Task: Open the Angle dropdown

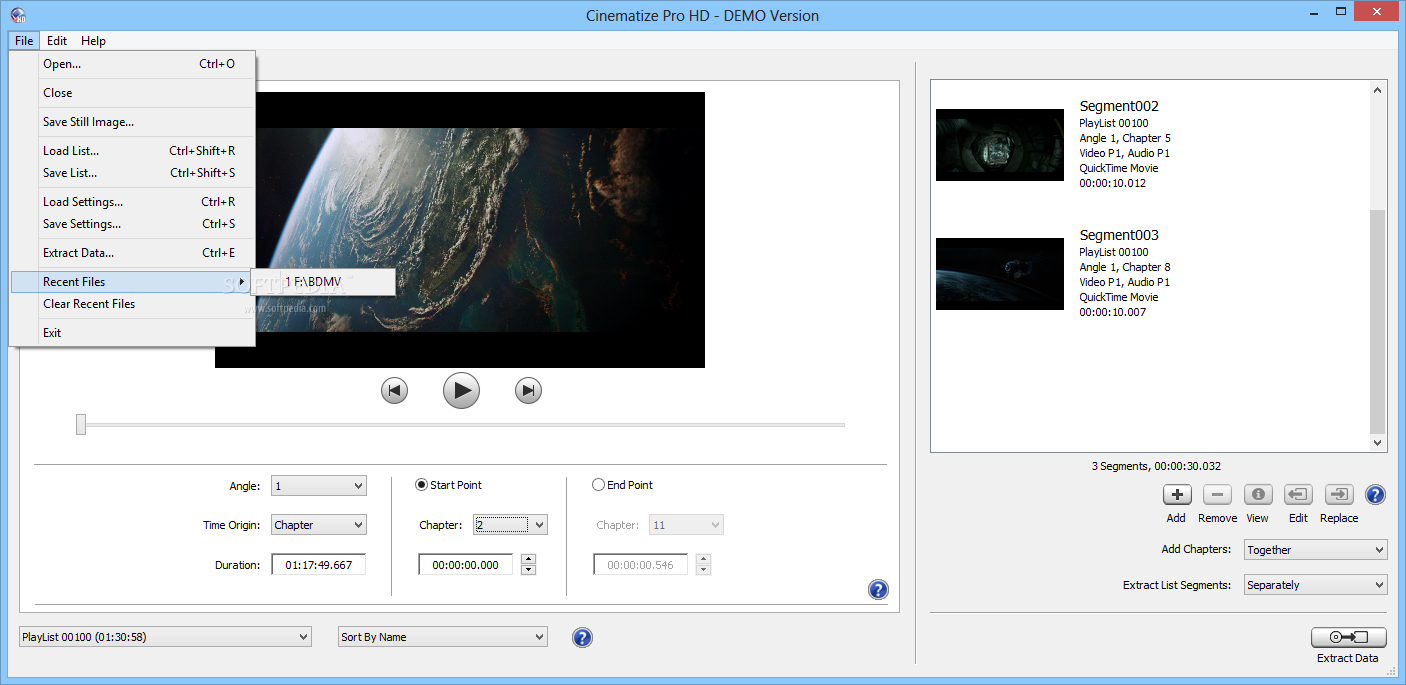Action: click(319, 486)
